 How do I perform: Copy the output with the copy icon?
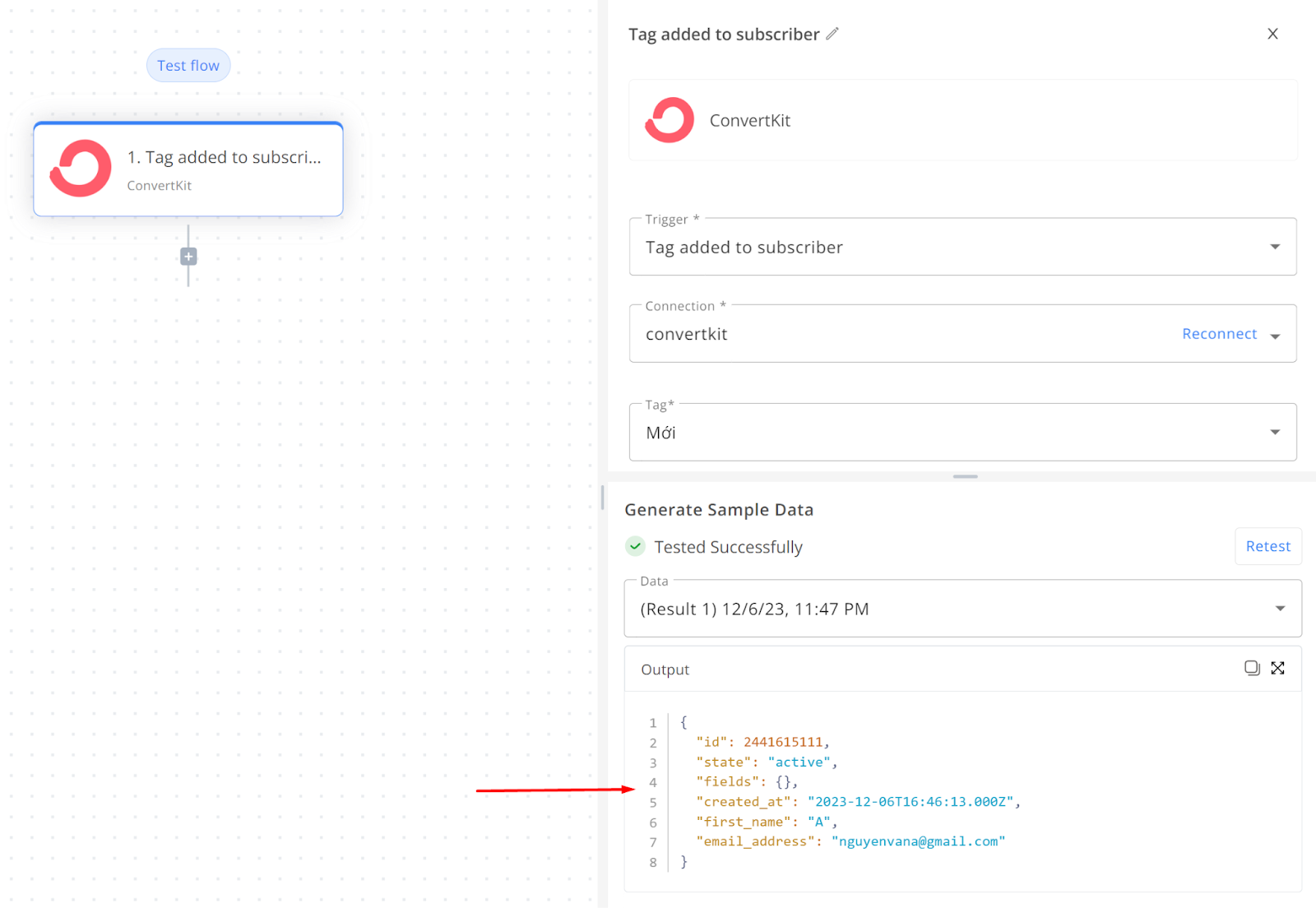click(x=1252, y=668)
